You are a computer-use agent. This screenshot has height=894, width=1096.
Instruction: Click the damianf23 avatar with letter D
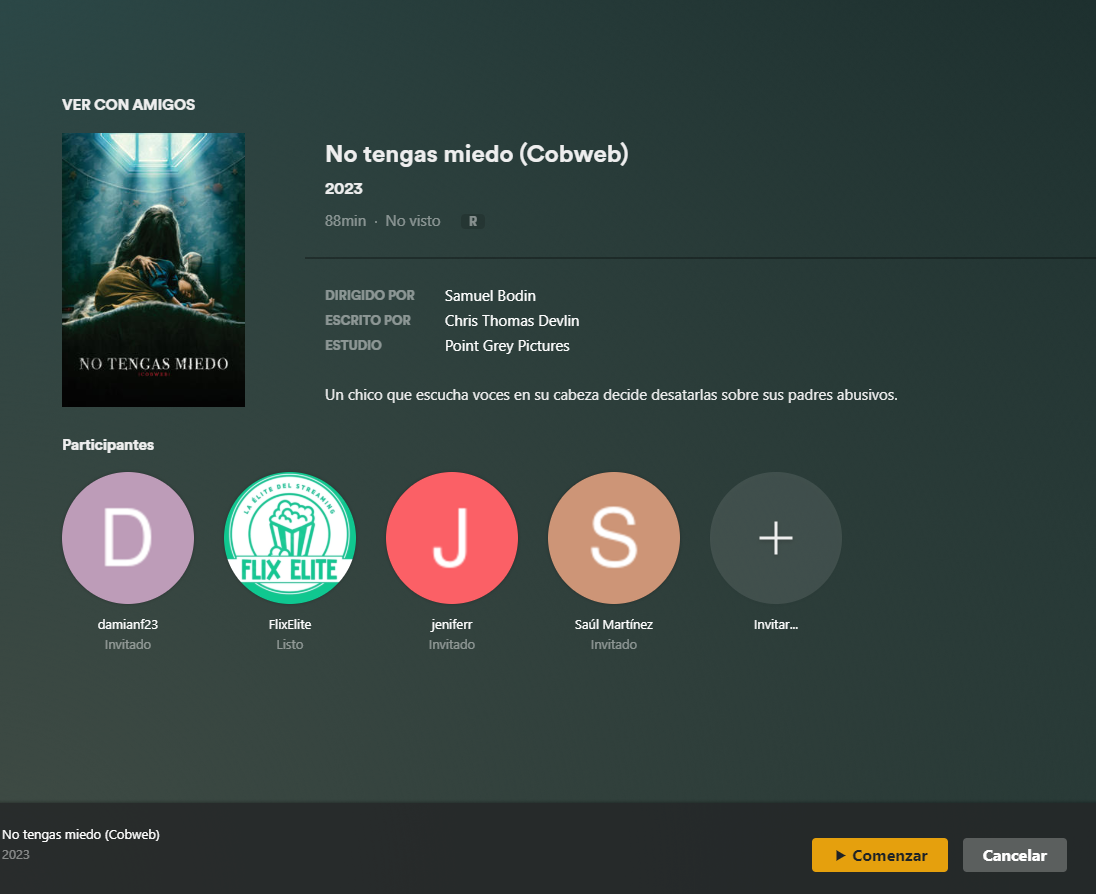tap(127, 538)
